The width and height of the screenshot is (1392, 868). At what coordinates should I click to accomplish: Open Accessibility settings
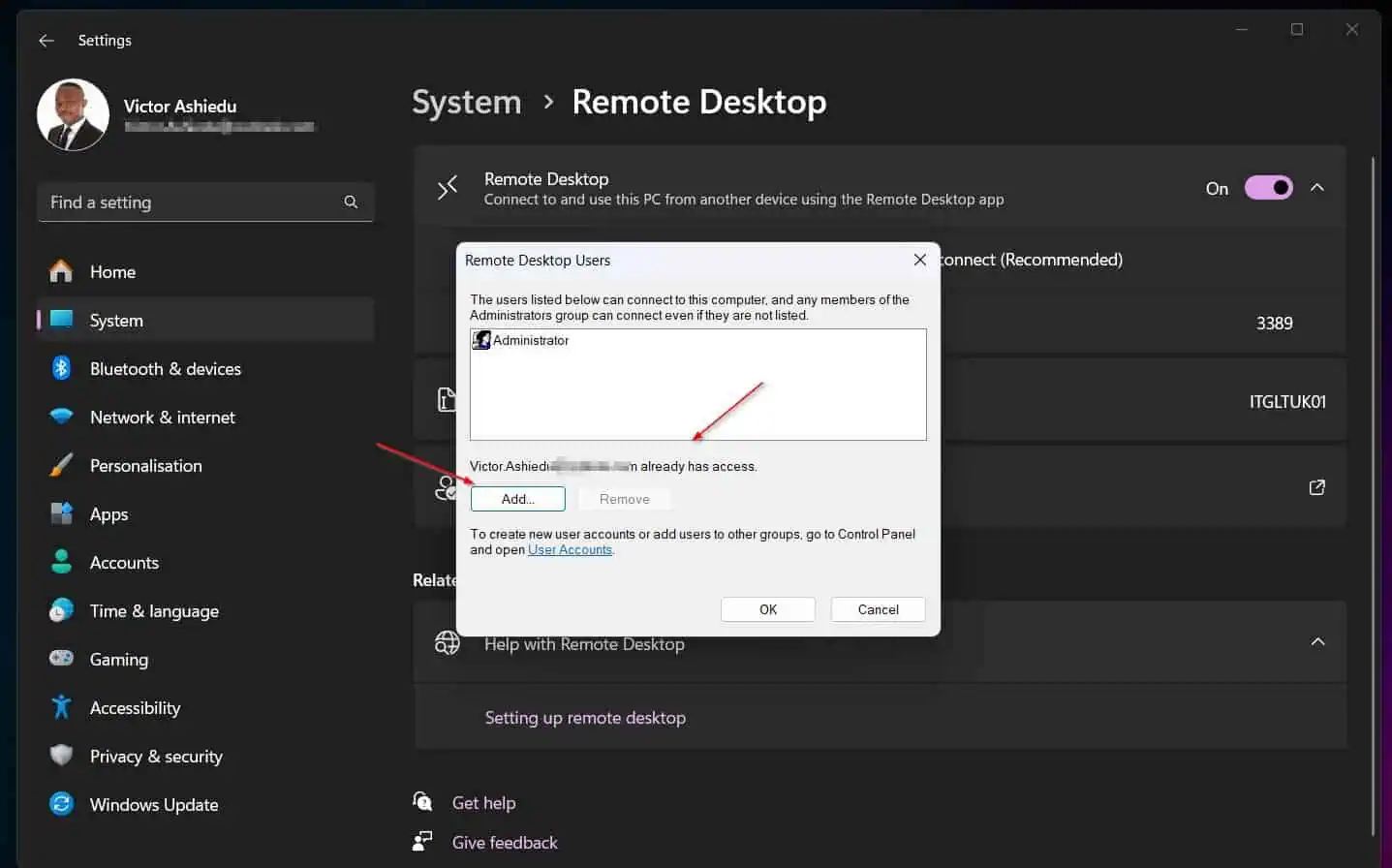pos(205,708)
